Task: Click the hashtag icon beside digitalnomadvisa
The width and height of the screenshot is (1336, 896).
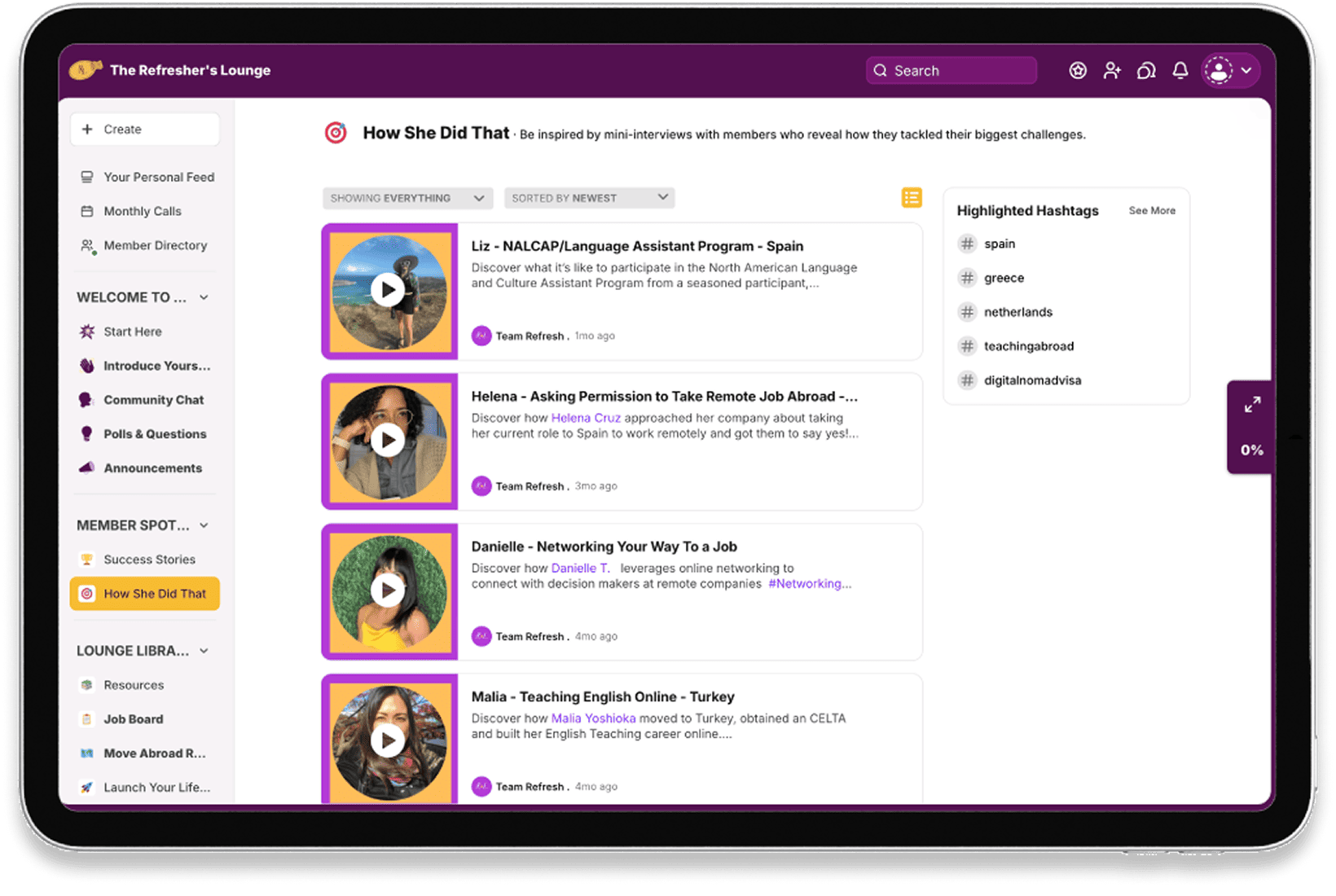Action: 967,380
